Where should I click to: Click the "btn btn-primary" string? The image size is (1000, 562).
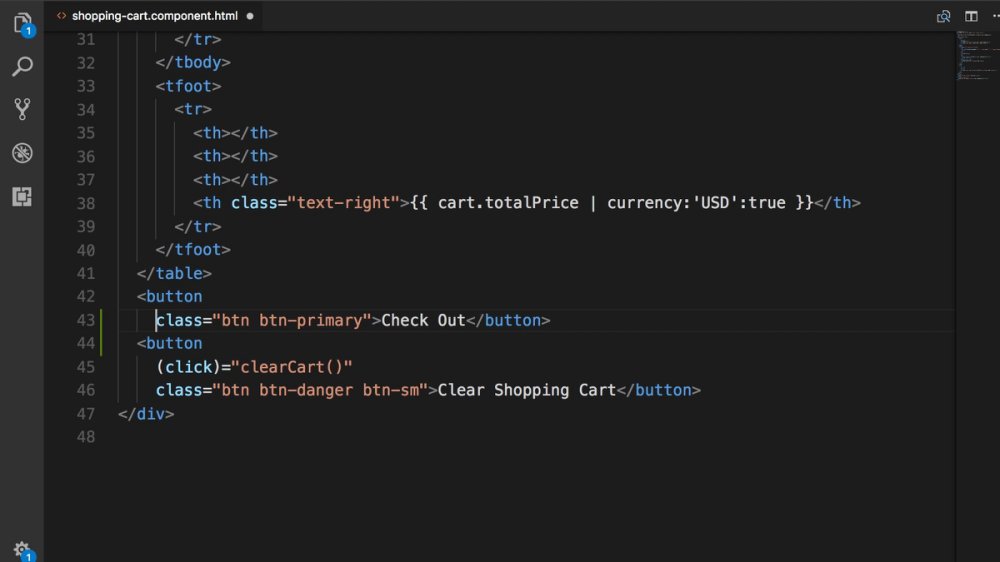click(x=291, y=320)
